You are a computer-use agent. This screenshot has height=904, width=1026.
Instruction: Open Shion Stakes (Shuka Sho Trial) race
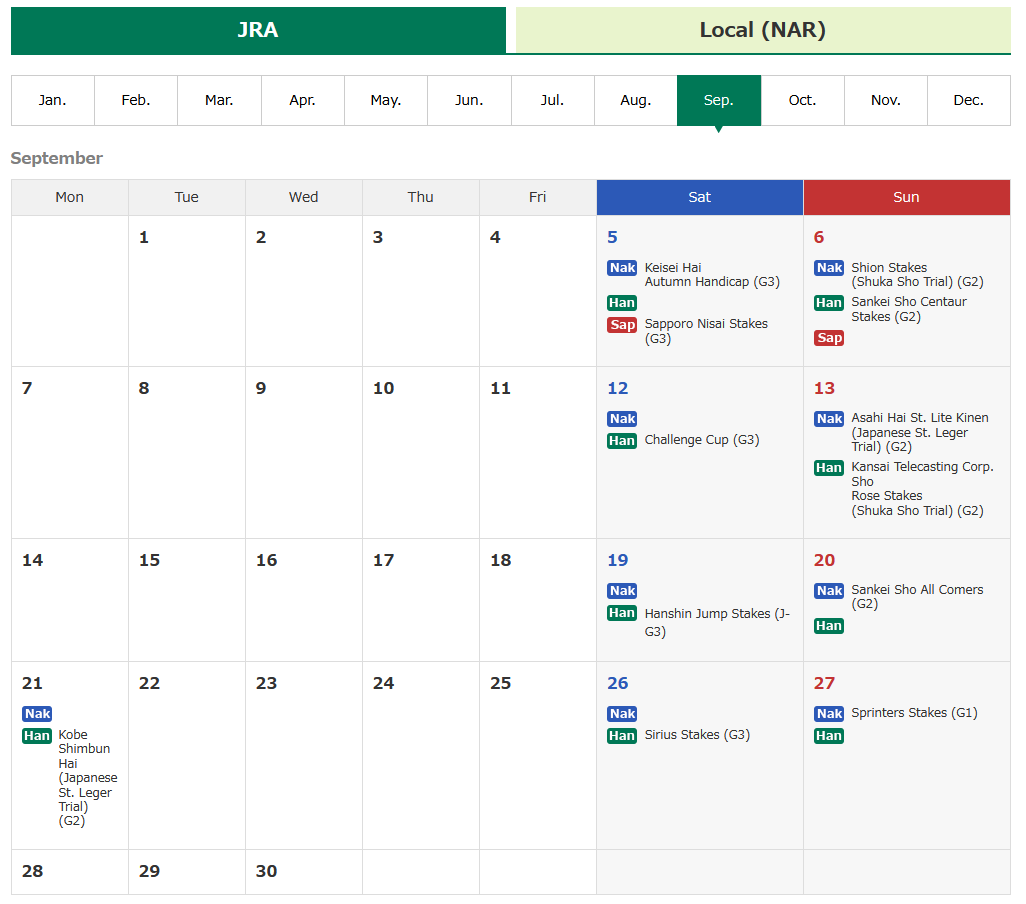pos(917,275)
